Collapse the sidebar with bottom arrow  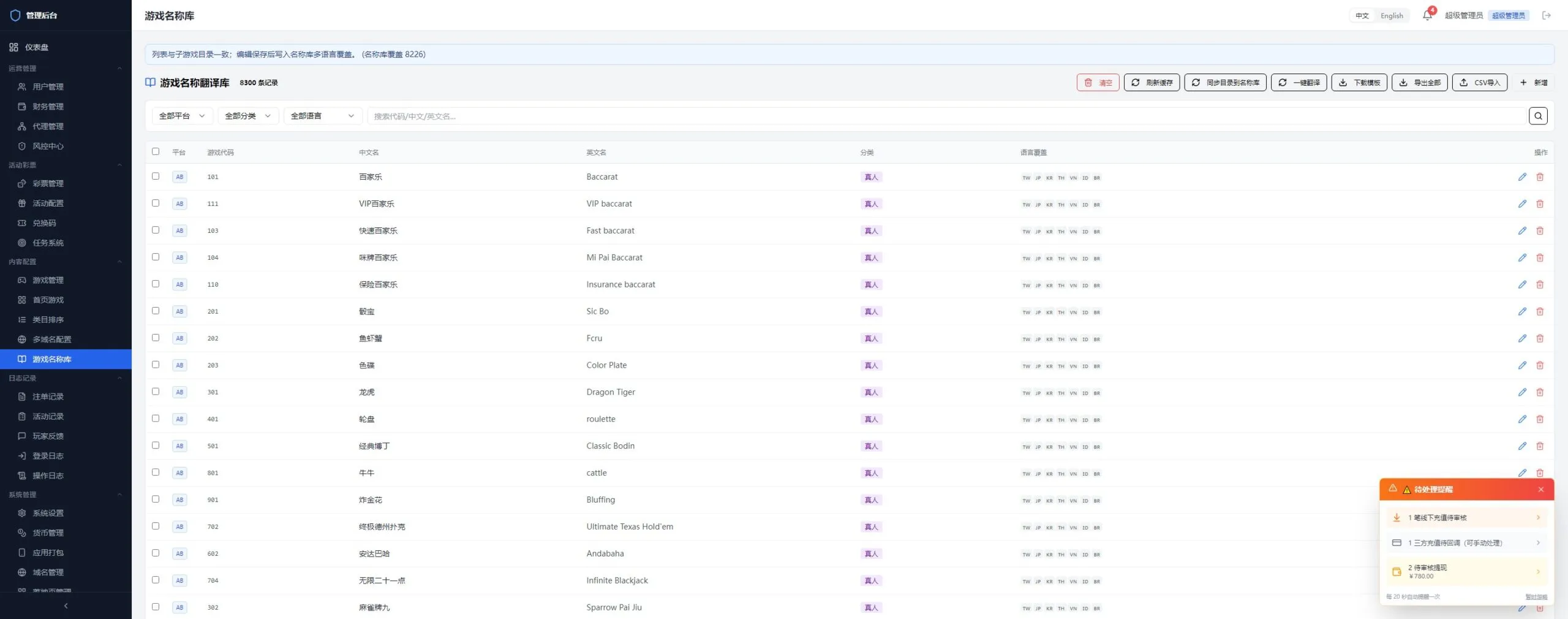pos(66,606)
